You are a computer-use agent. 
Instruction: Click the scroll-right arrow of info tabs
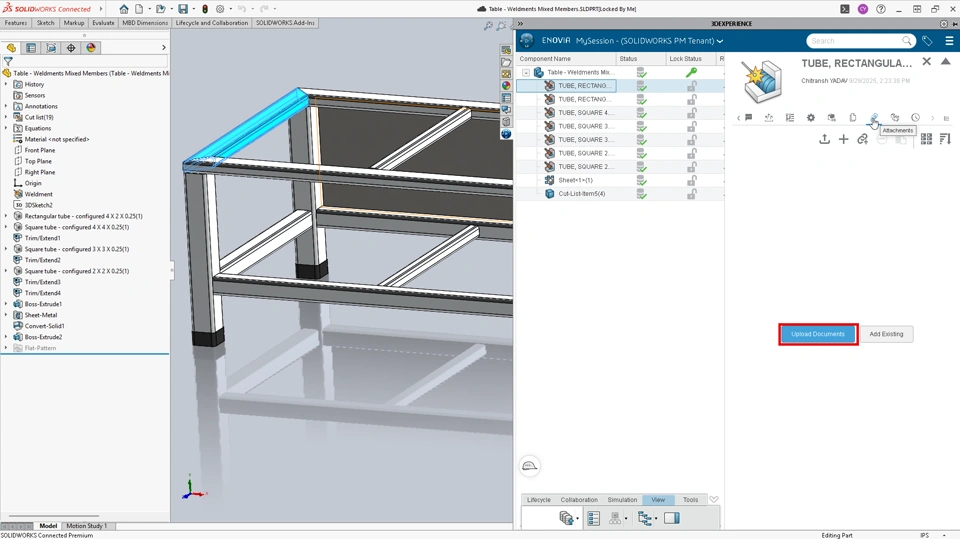click(932, 118)
